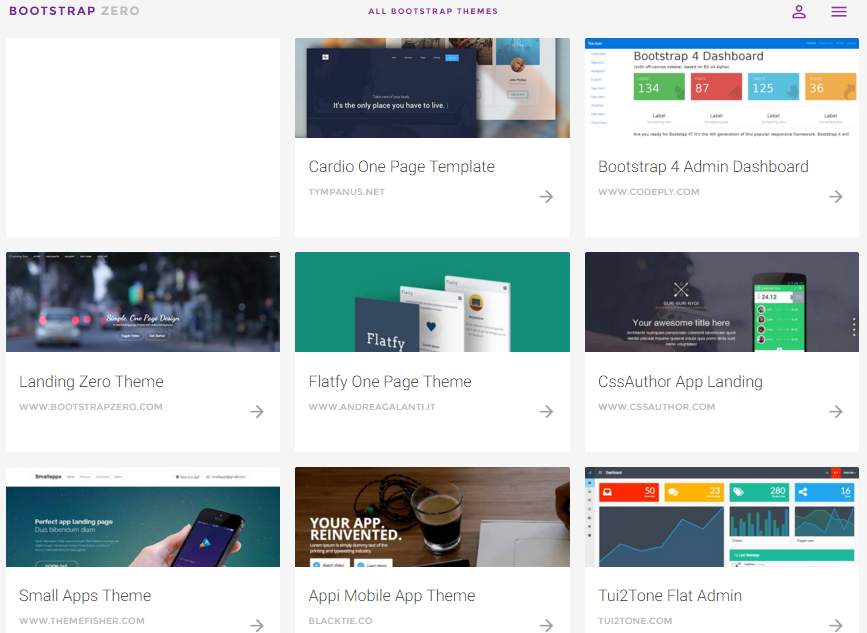This screenshot has height=633, width=867.
Task: Select the Appi Mobile App Theme title
Action: pyautogui.click(x=391, y=595)
